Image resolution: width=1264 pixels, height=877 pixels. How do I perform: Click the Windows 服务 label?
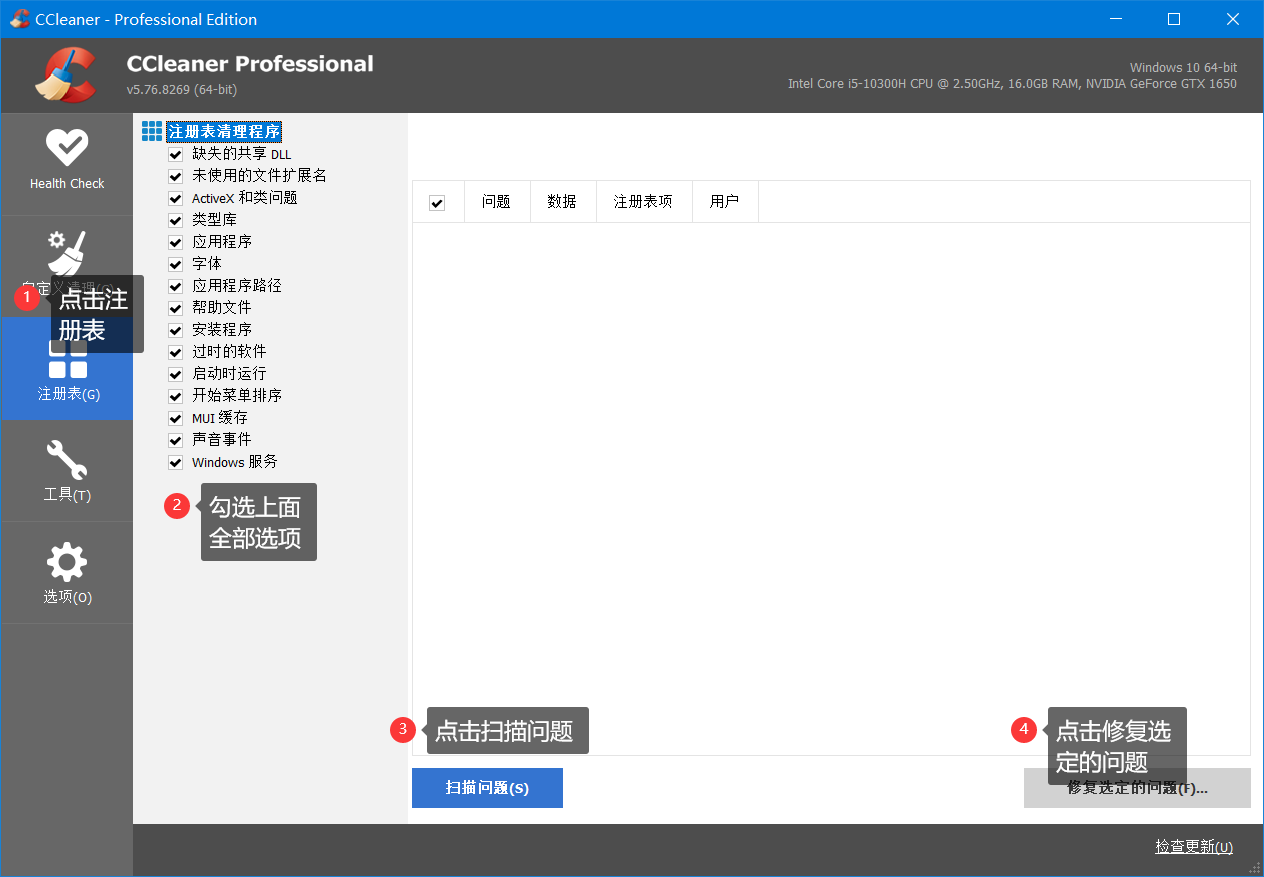coord(235,462)
